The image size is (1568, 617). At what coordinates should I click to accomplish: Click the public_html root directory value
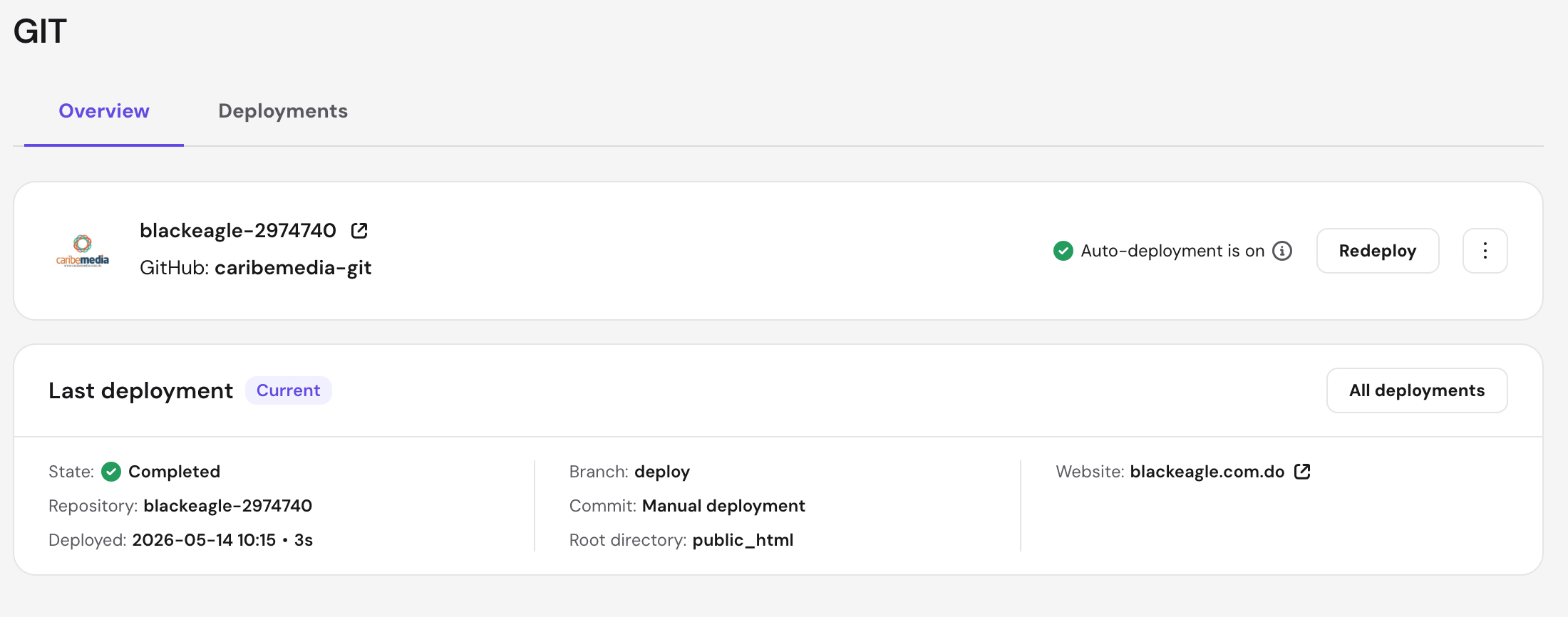[743, 540]
